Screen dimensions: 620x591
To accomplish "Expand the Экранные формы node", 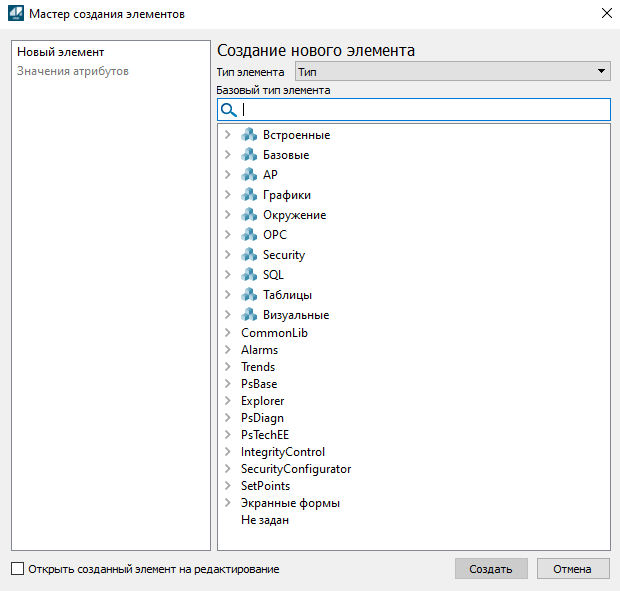I will 228,503.
